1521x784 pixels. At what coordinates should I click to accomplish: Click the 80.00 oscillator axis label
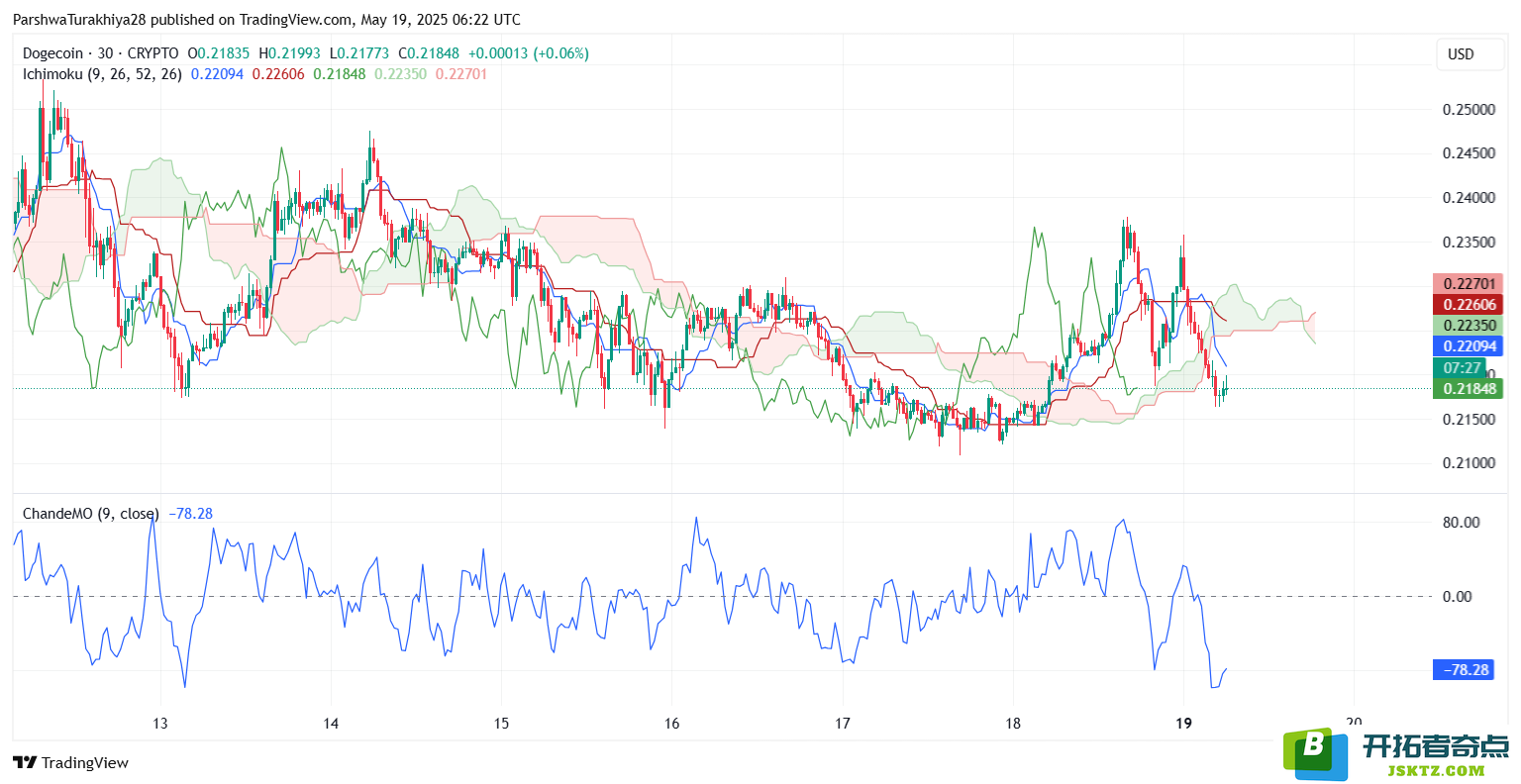tap(1462, 523)
